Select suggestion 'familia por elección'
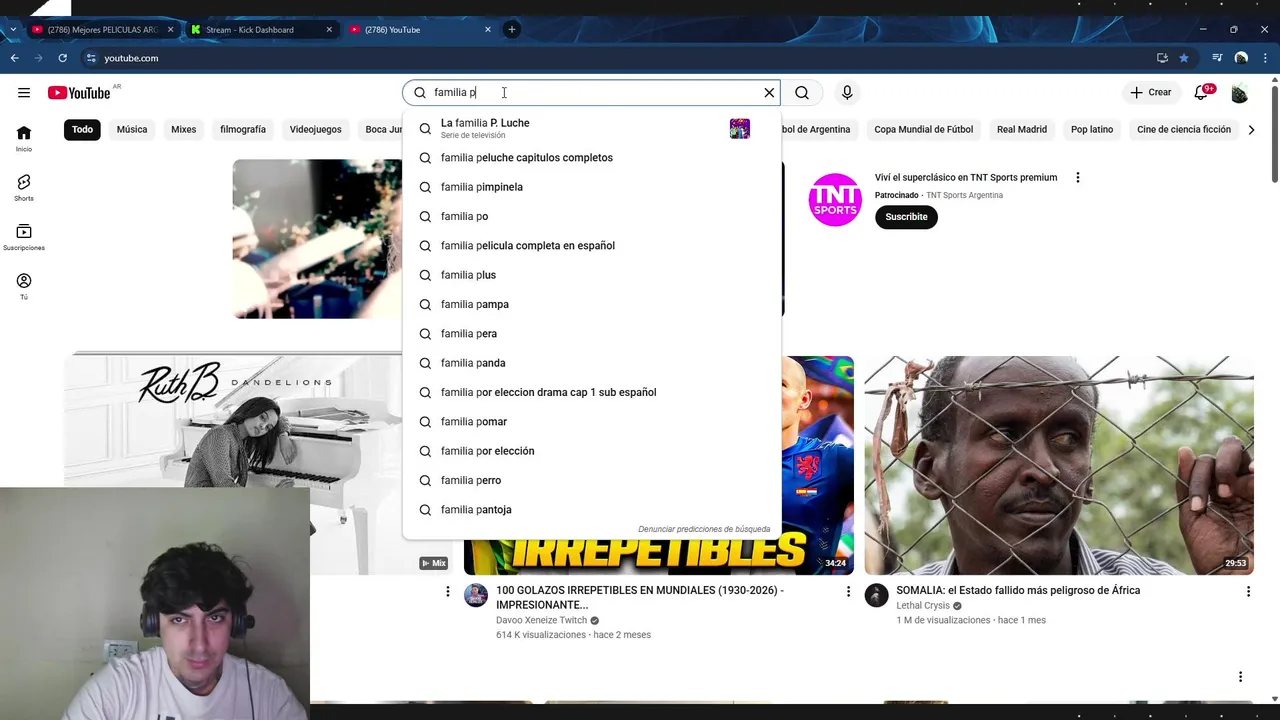 click(591, 451)
